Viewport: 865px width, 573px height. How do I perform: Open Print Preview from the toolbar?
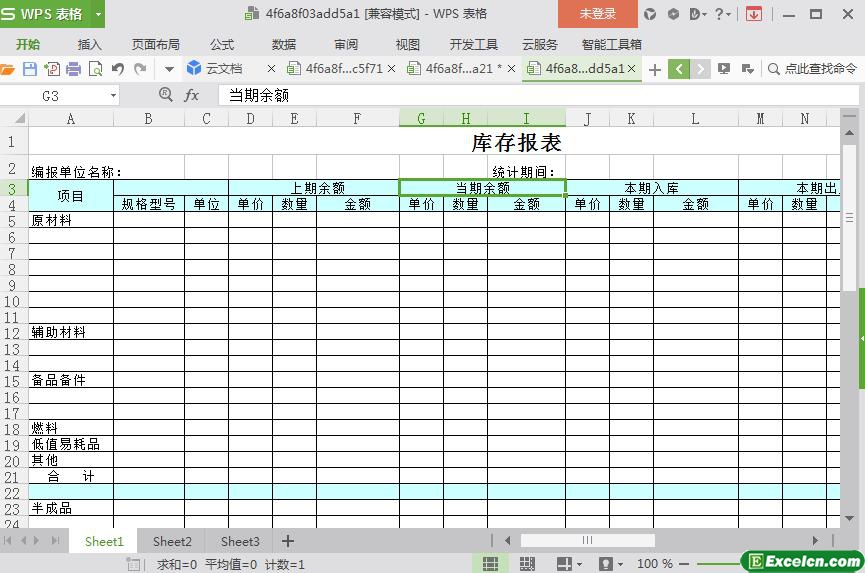point(95,69)
